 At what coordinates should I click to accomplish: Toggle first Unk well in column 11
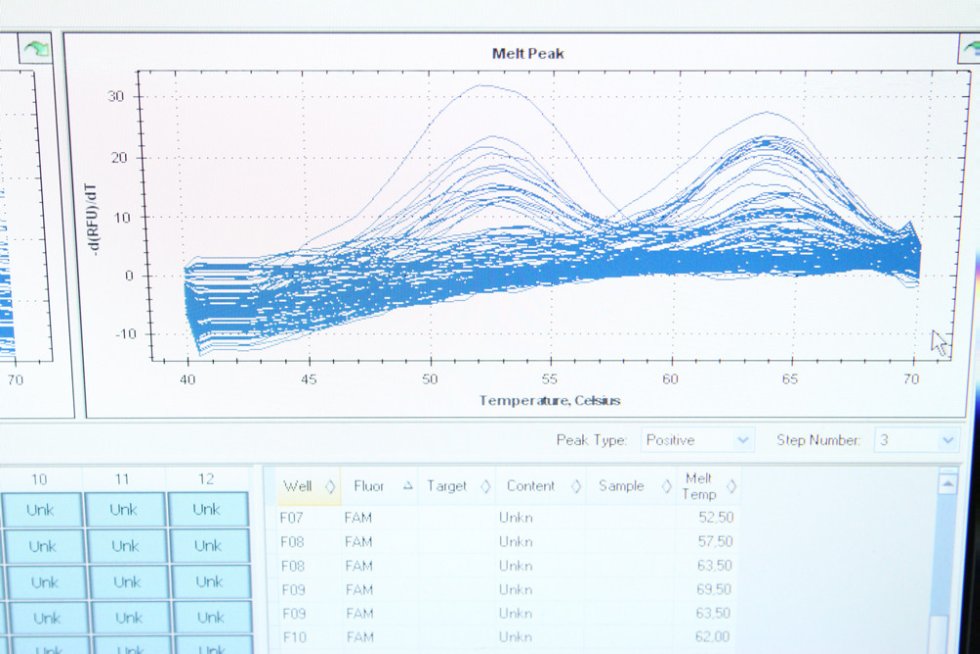point(124,510)
